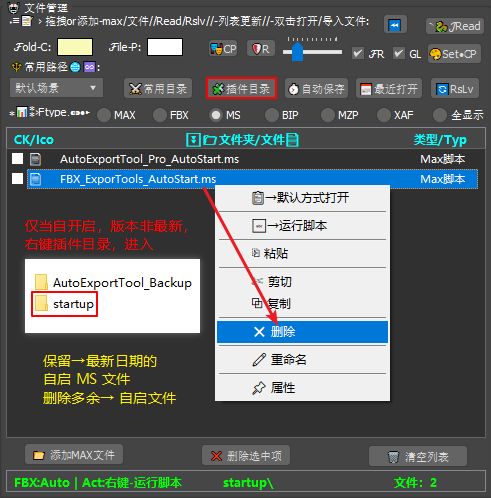Click the down-arrow icon in the list header

pos(193,140)
